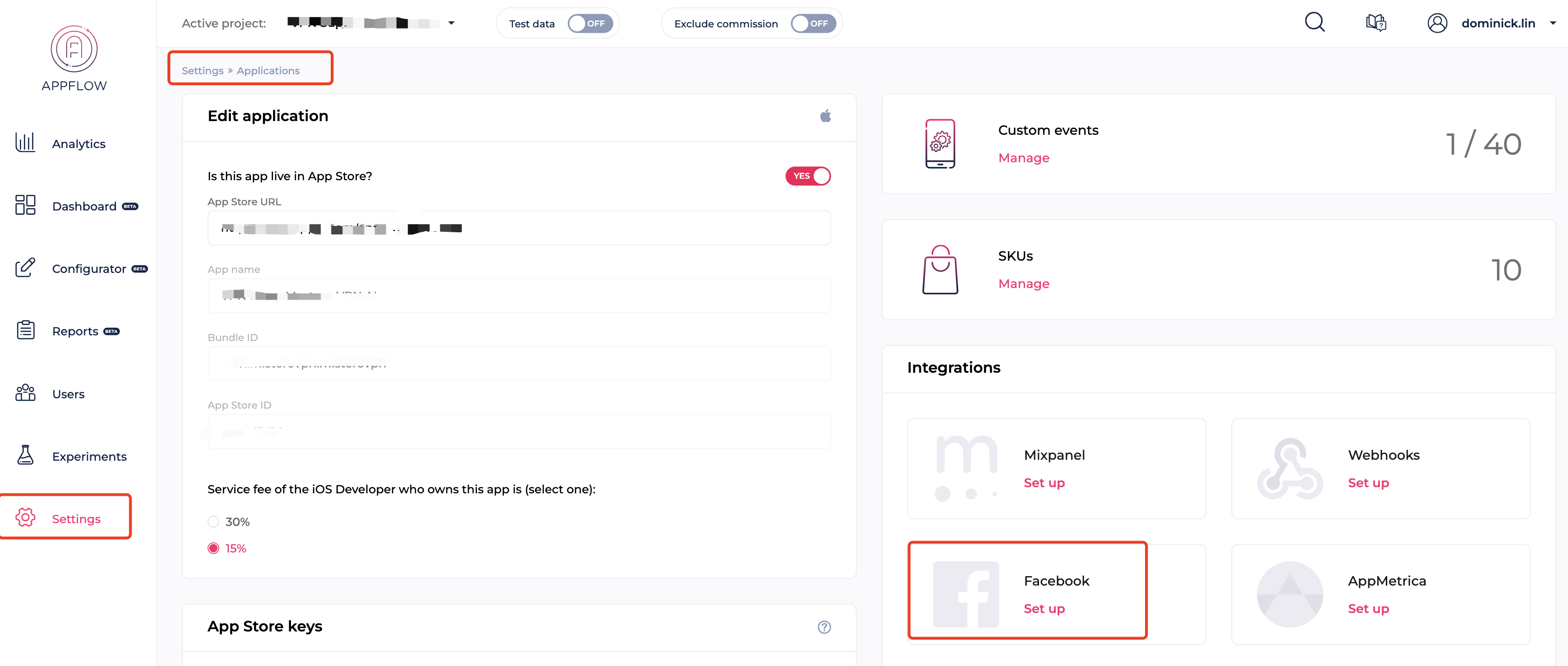Open the documentation book icon

(x=1375, y=23)
